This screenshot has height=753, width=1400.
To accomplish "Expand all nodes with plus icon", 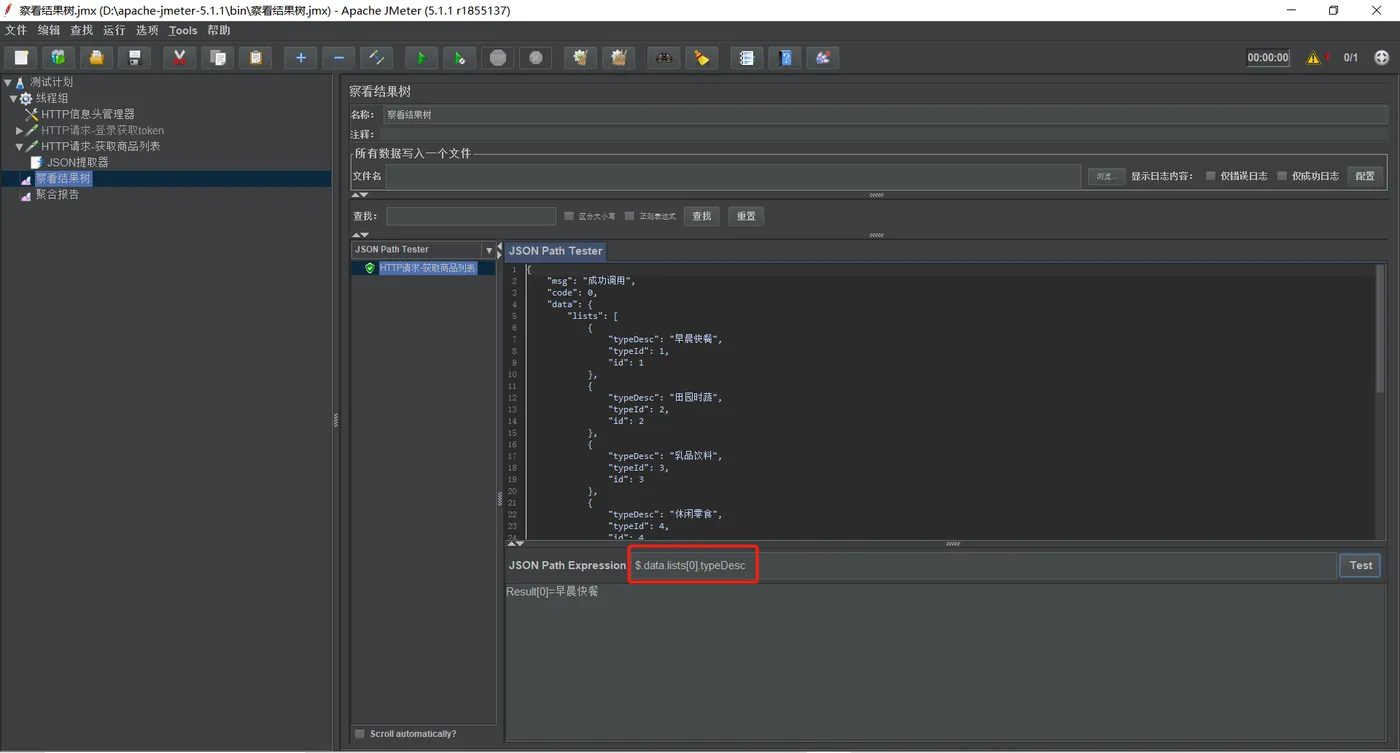I will pos(300,58).
